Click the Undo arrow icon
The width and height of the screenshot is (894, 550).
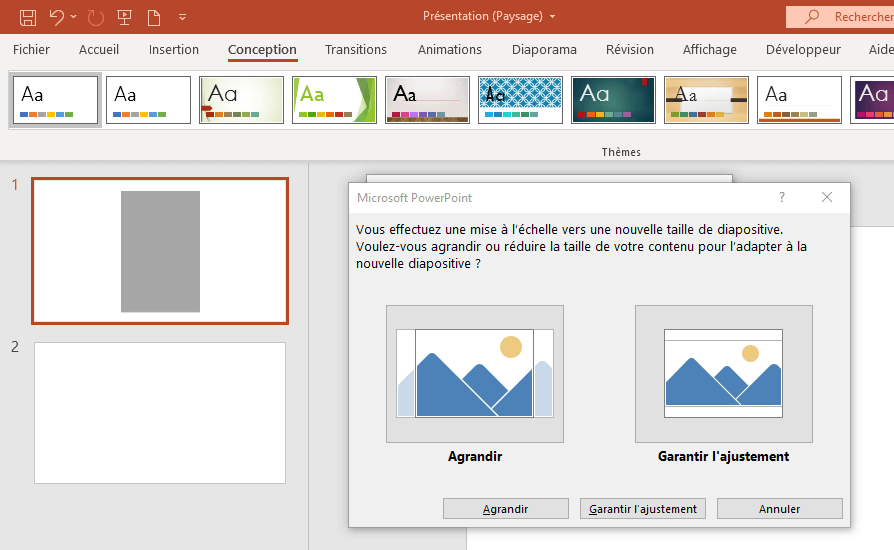(x=56, y=17)
